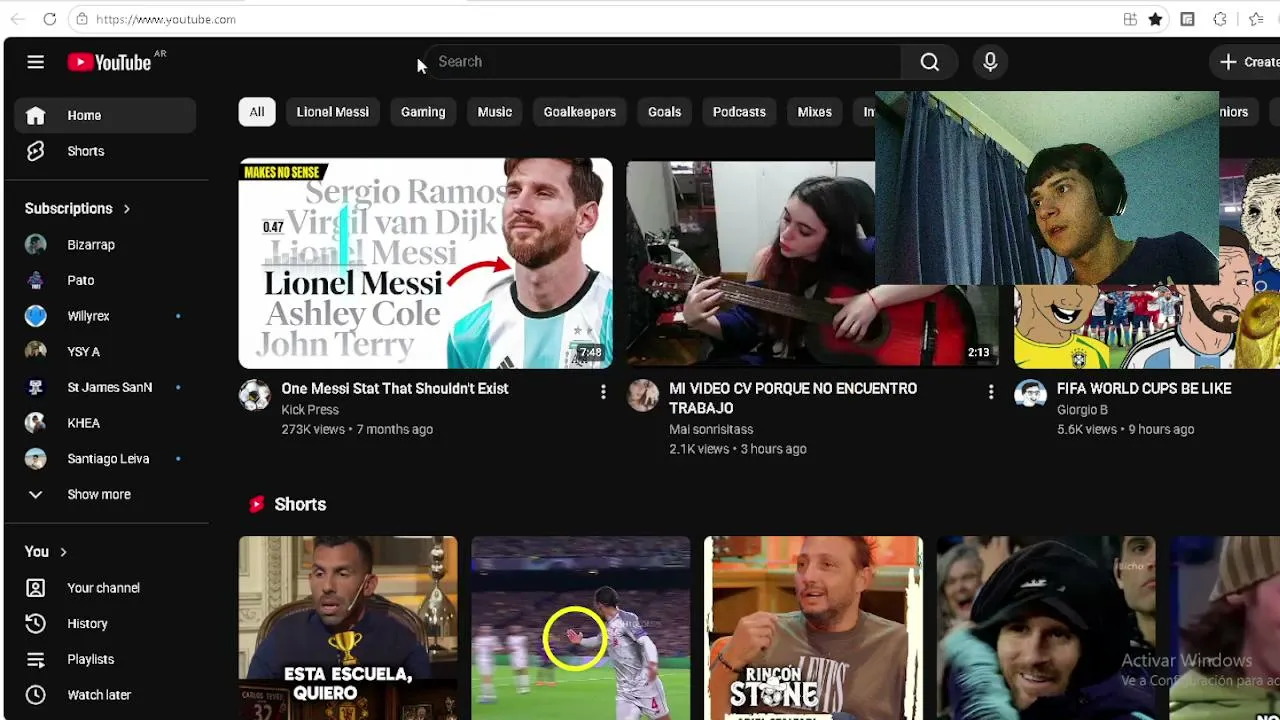Open the RINCON STONE short

813,628
